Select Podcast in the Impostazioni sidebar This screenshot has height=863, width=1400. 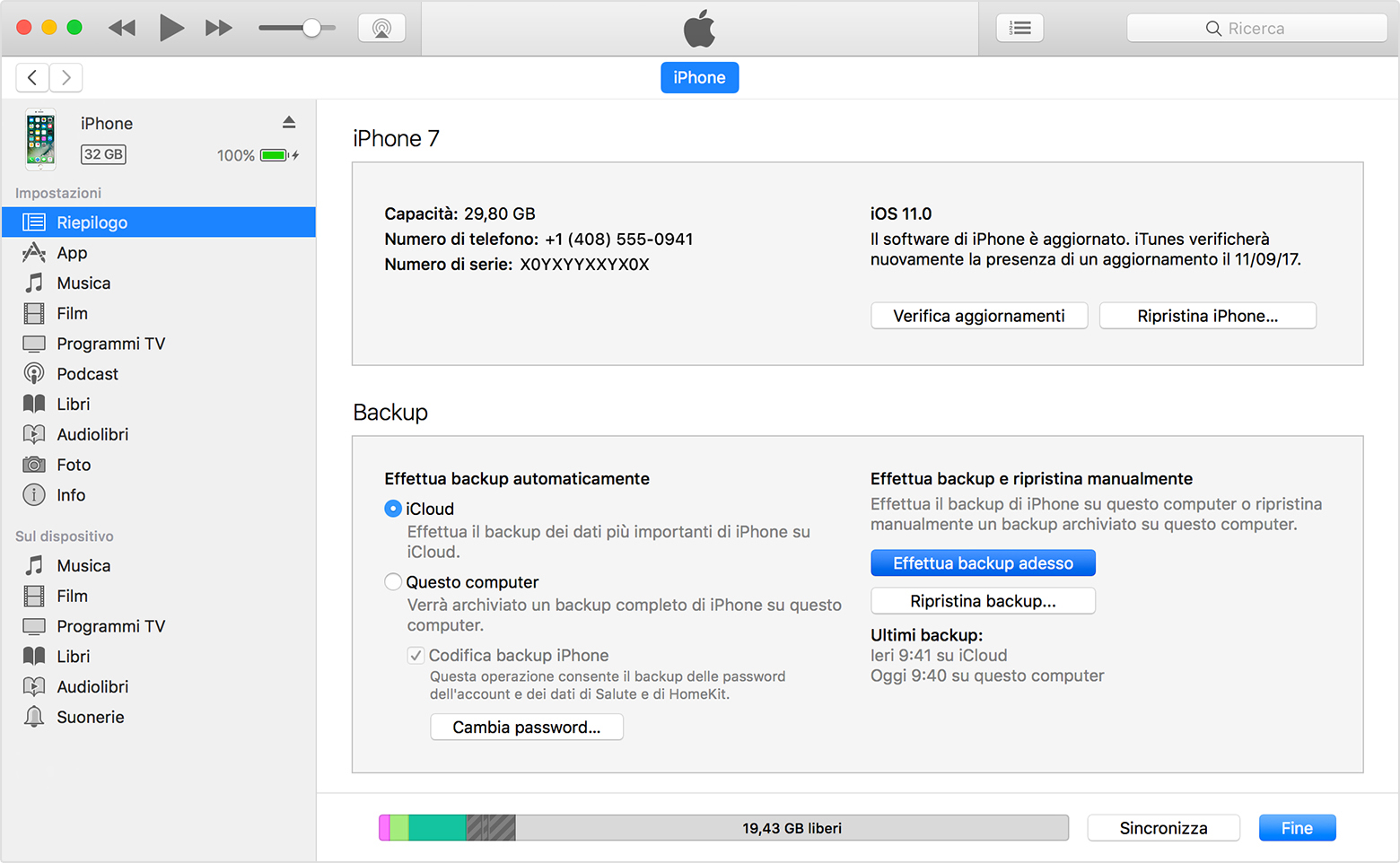[87, 373]
